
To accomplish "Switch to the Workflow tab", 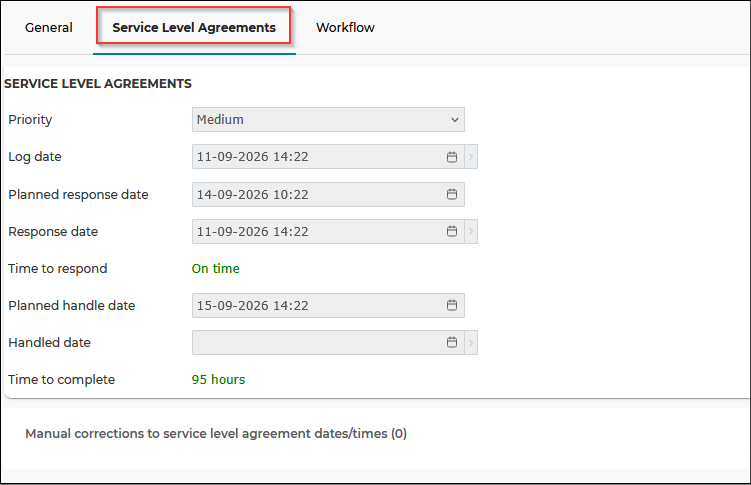I will 345,28.
